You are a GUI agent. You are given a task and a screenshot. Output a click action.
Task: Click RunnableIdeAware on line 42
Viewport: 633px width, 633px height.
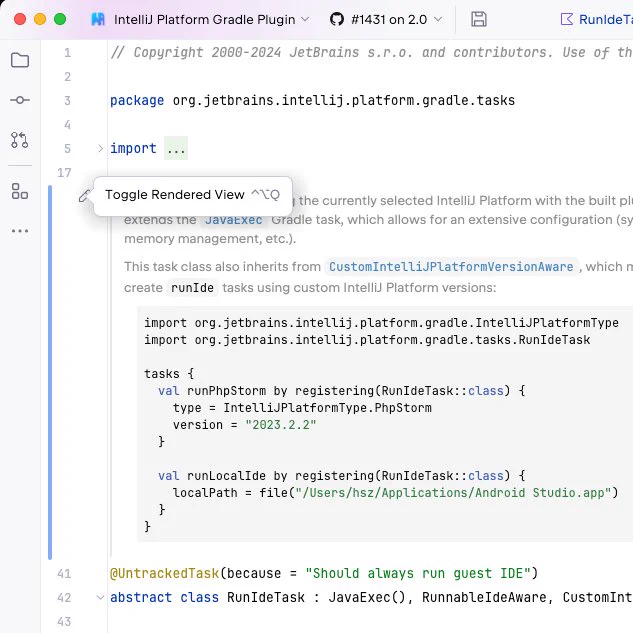pyautogui.click(x=484, y=597)
